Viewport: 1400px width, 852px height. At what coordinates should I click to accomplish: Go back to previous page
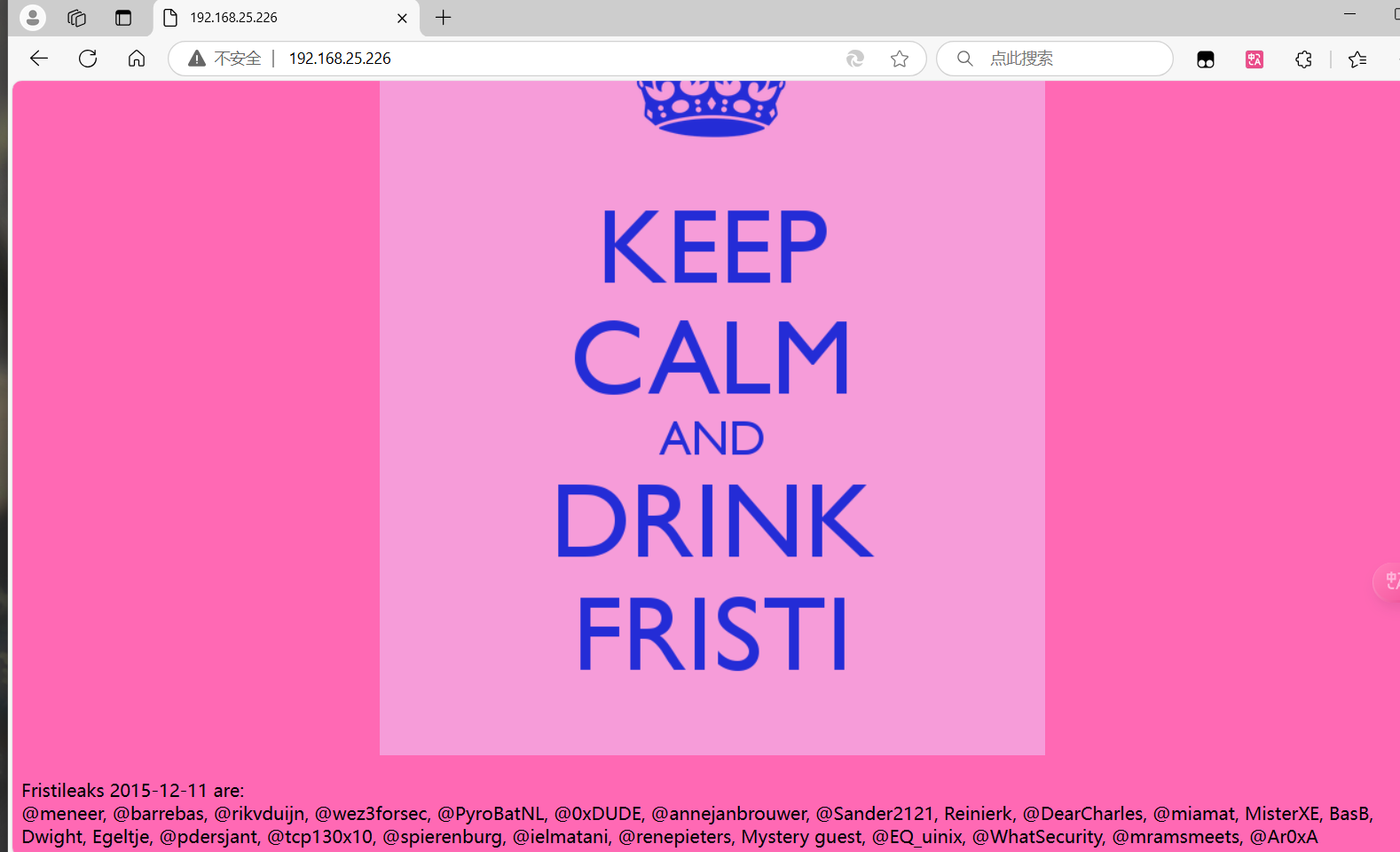[x=39, y=59]
